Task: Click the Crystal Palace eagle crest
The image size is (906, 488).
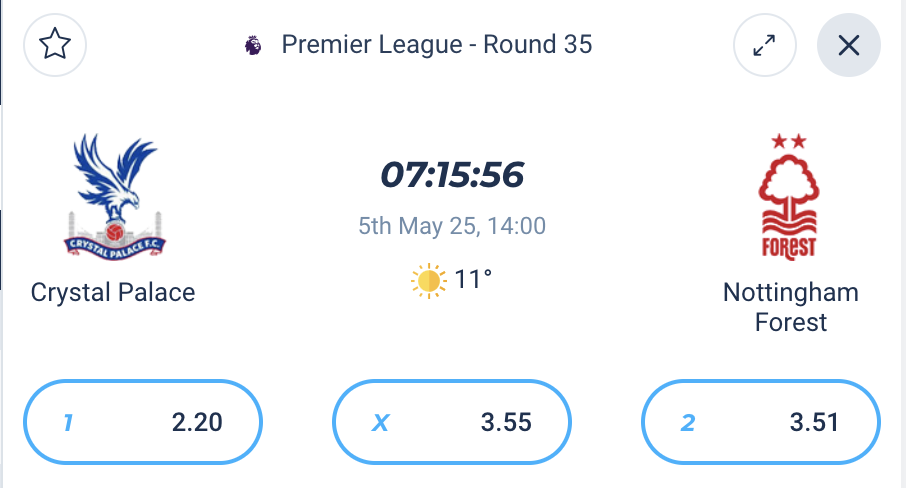Action: 114,197
